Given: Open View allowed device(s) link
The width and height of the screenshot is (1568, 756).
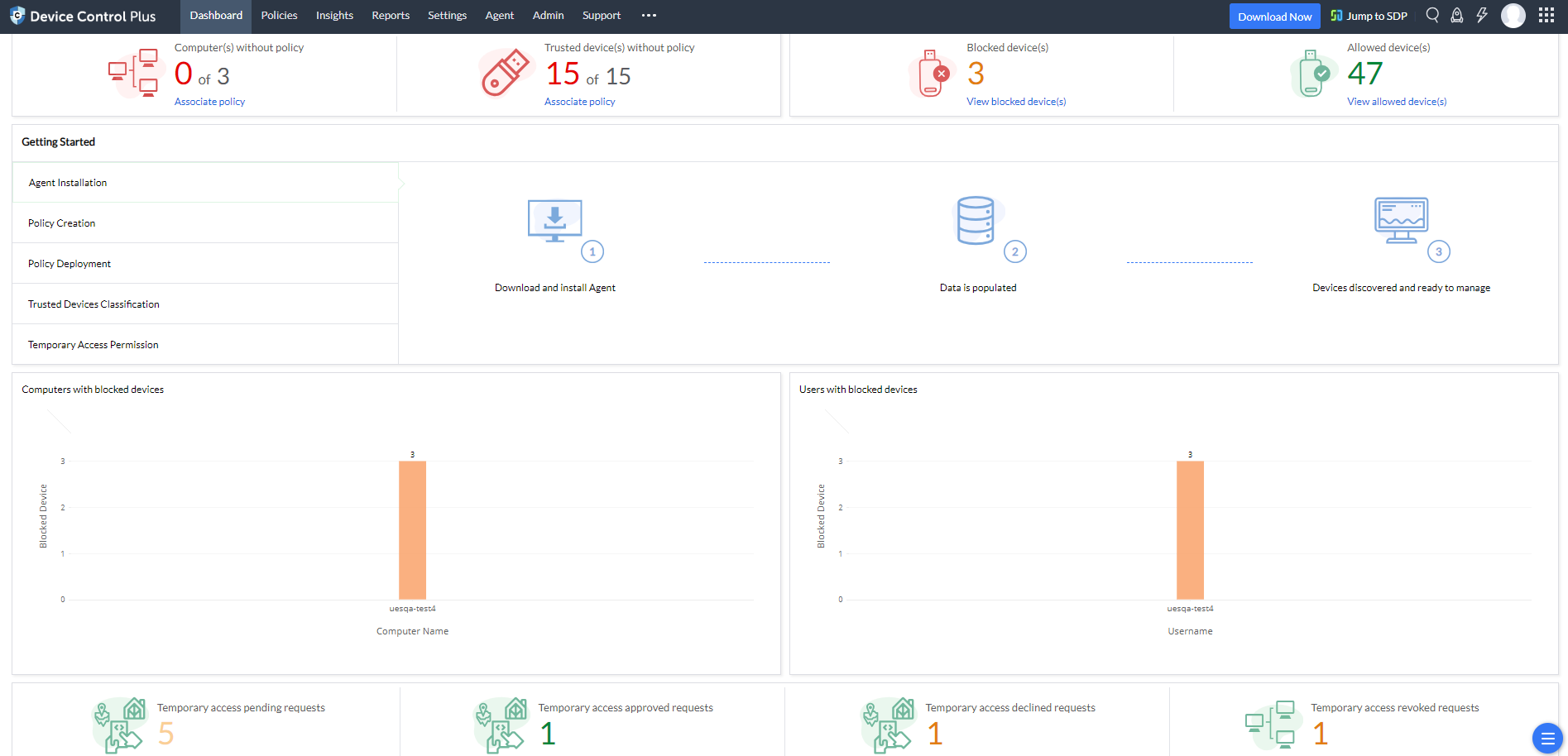Looking at the screenshot, I should (x=1397, y=102).
